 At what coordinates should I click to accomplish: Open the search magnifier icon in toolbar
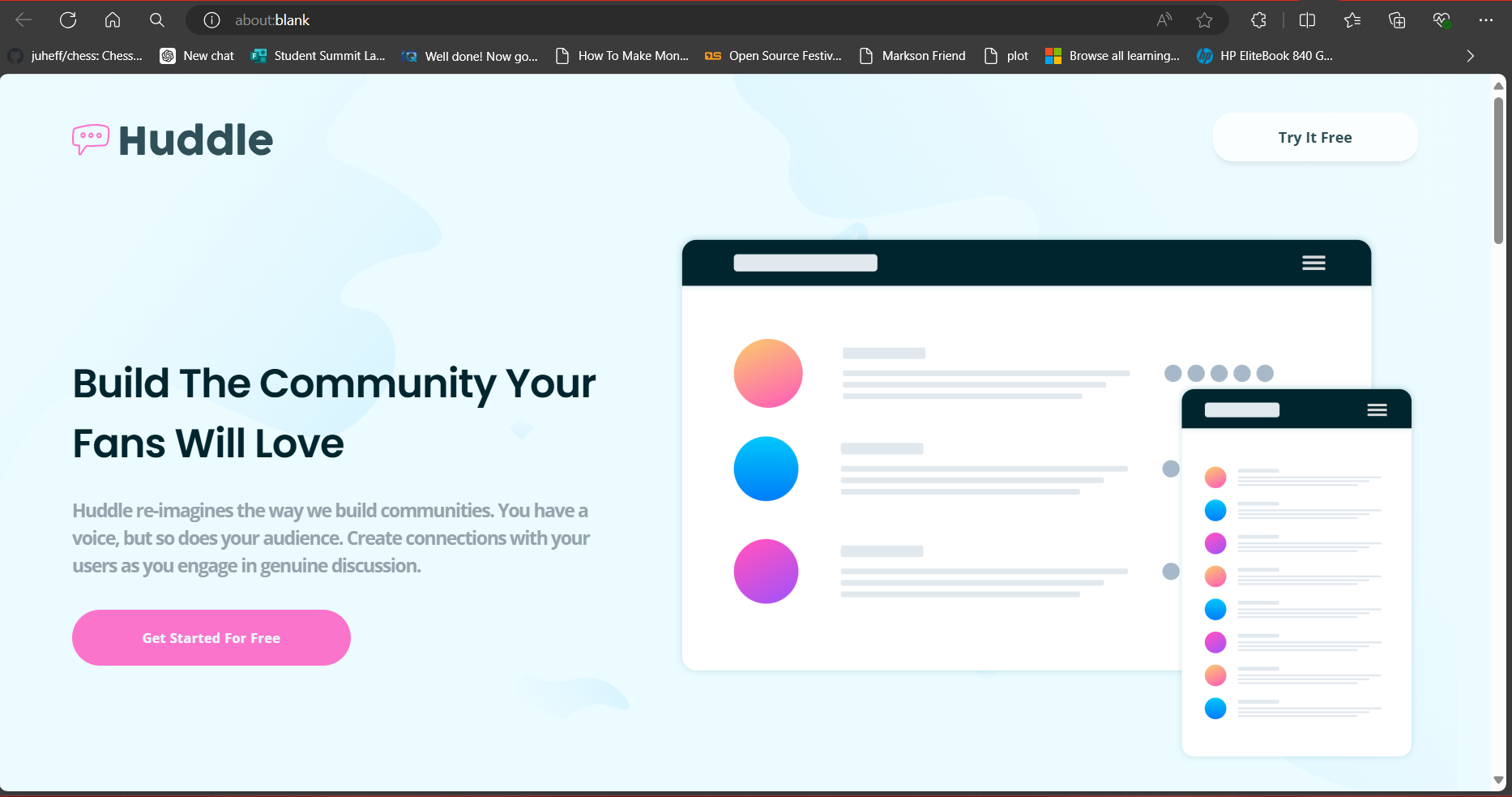point(157,20)
